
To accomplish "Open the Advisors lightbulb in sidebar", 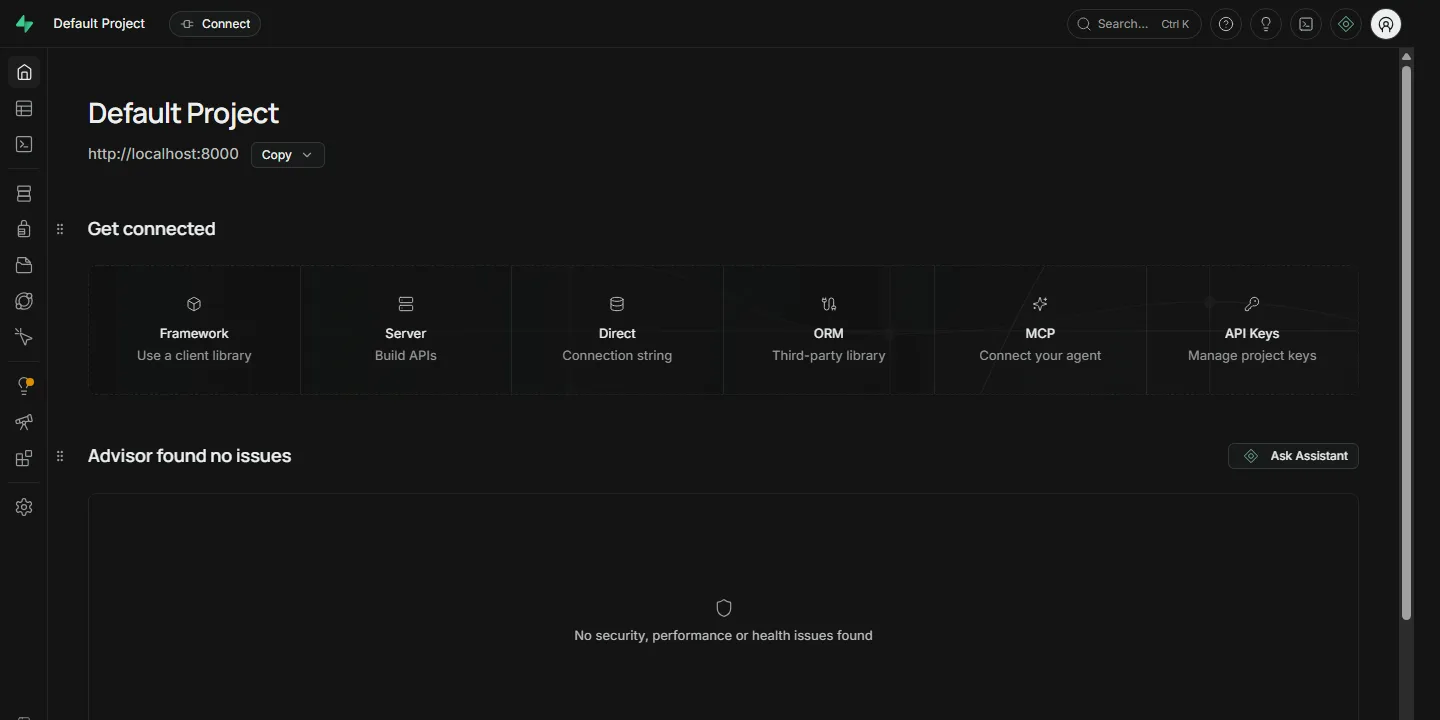I will pyautogui.click(x=24, y=386).
